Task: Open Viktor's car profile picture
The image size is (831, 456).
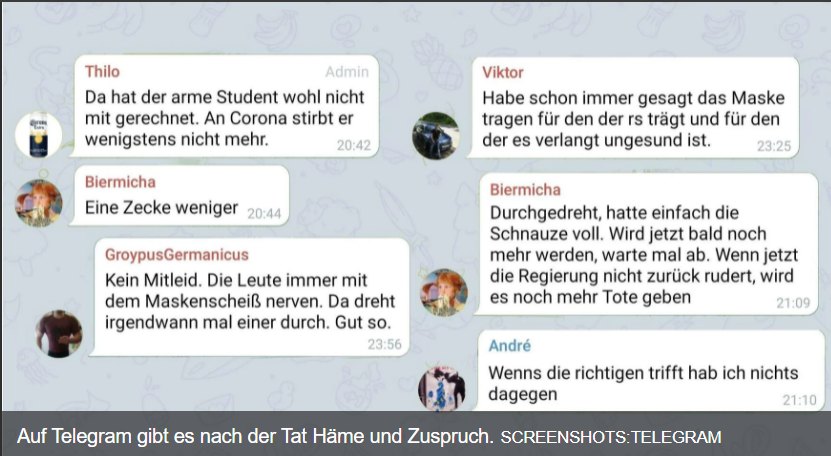Action: pyautogui.click(x=436, y=136)
